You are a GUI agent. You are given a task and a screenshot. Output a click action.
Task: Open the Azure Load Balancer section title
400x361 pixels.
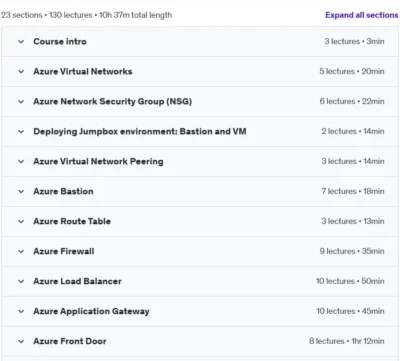tap(77, 281)
